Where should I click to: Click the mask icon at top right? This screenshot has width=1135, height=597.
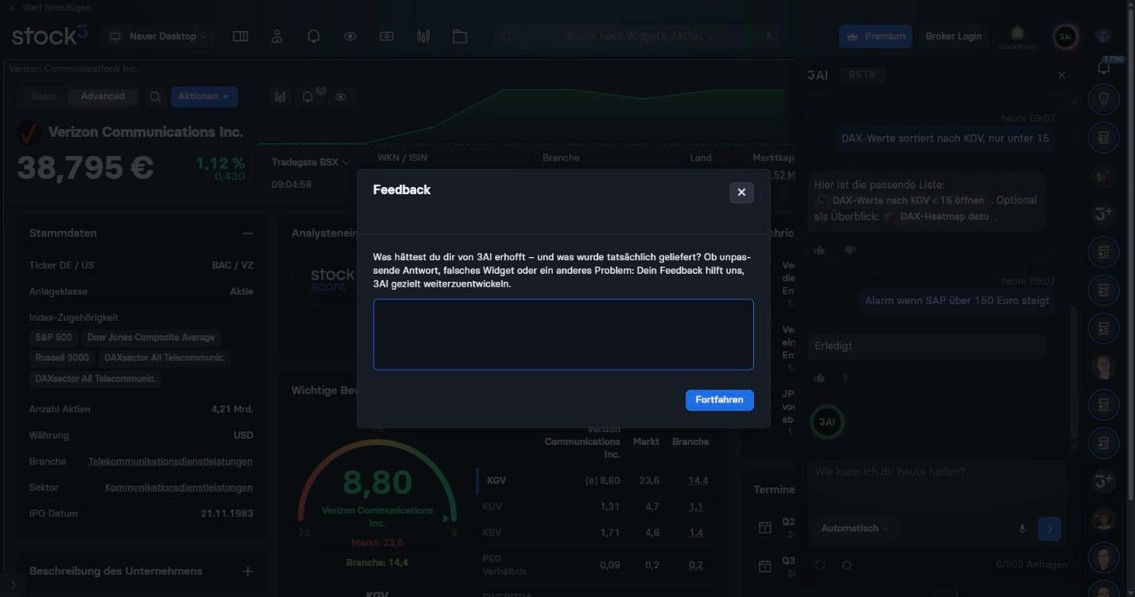pos(1102,35)
